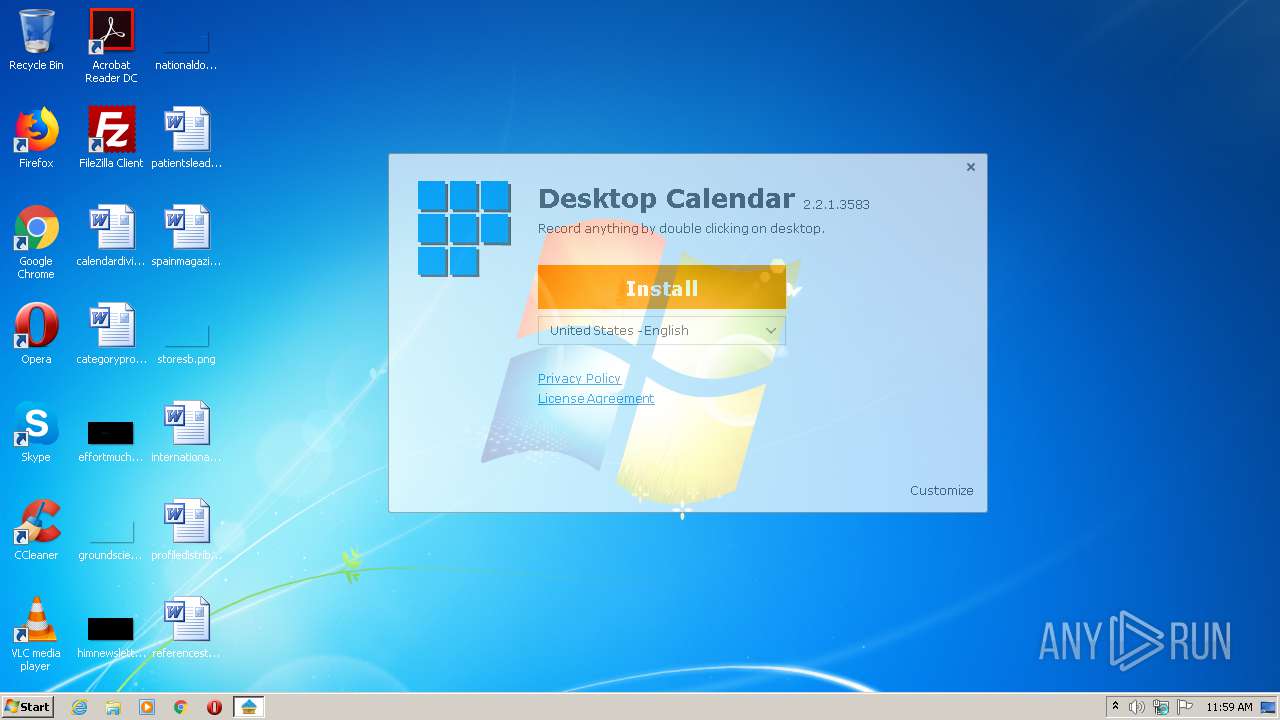1280x720 pixels.
Task: Click the orange Install button
Action: [661, 288]
